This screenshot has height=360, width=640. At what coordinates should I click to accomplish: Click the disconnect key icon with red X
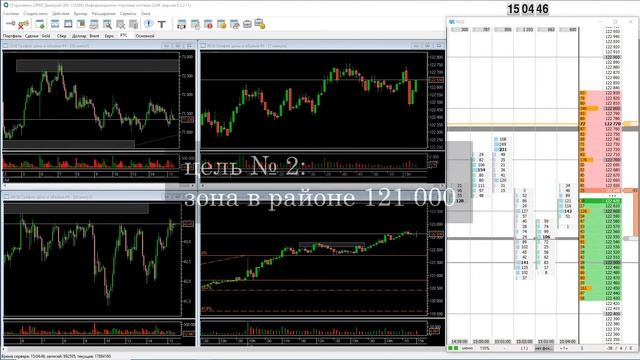pyautogui.click(x=23, y=24)
